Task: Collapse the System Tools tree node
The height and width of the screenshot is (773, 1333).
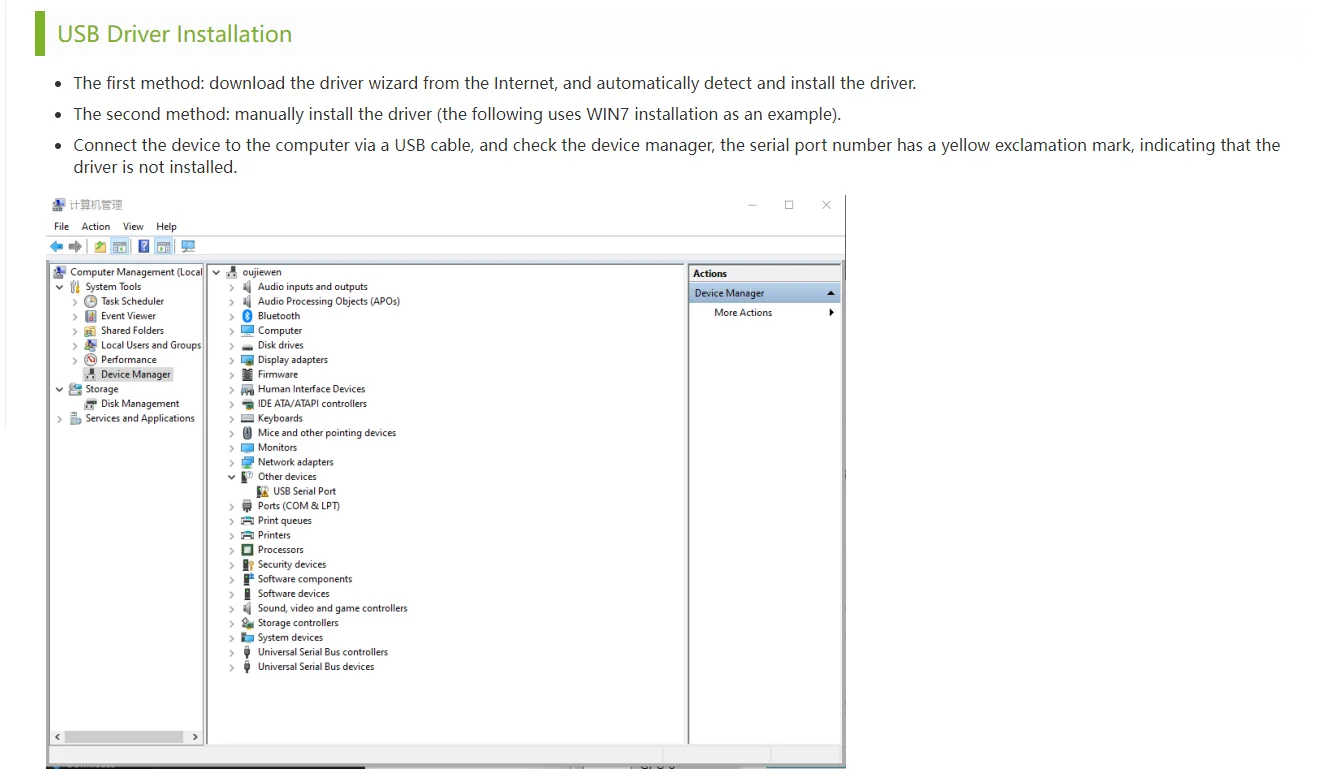Action: point(59,287)
